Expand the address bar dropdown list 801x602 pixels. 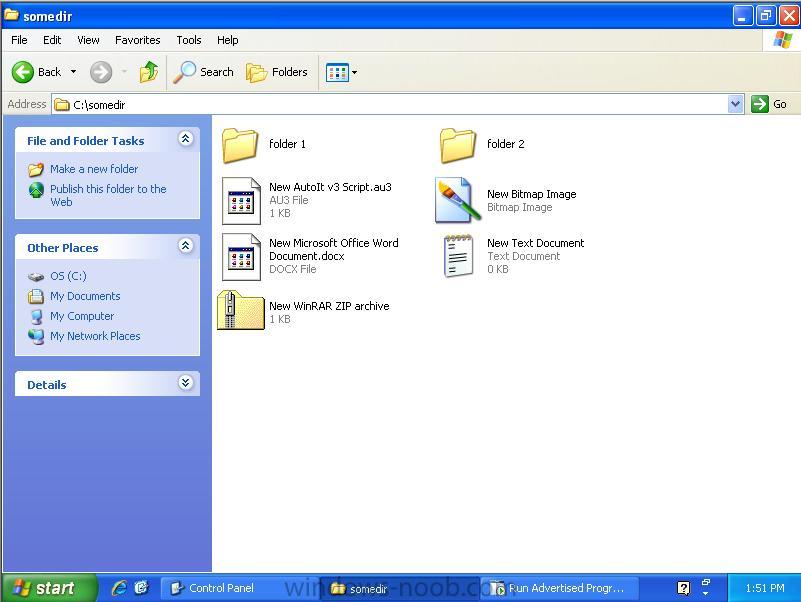tap(735, 104)
